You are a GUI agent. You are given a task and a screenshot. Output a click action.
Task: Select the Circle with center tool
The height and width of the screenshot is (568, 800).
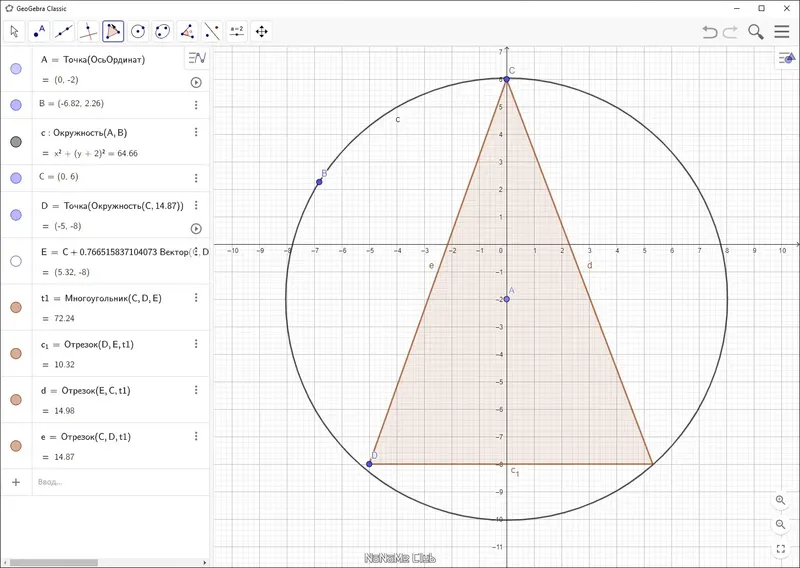[138, 32]
